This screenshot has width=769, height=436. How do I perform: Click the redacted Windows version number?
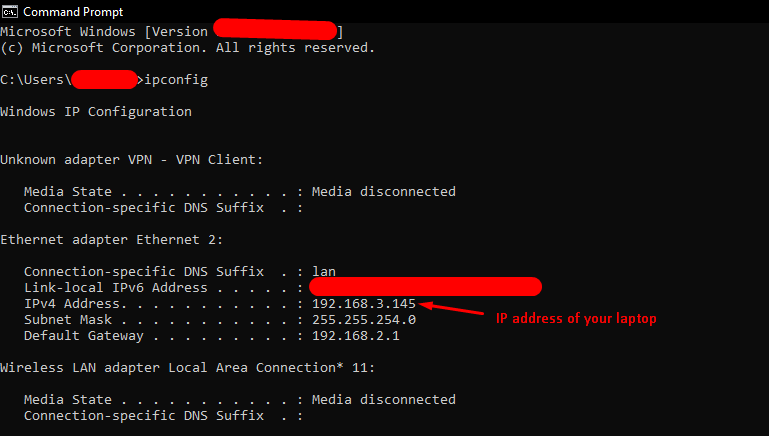274,30
